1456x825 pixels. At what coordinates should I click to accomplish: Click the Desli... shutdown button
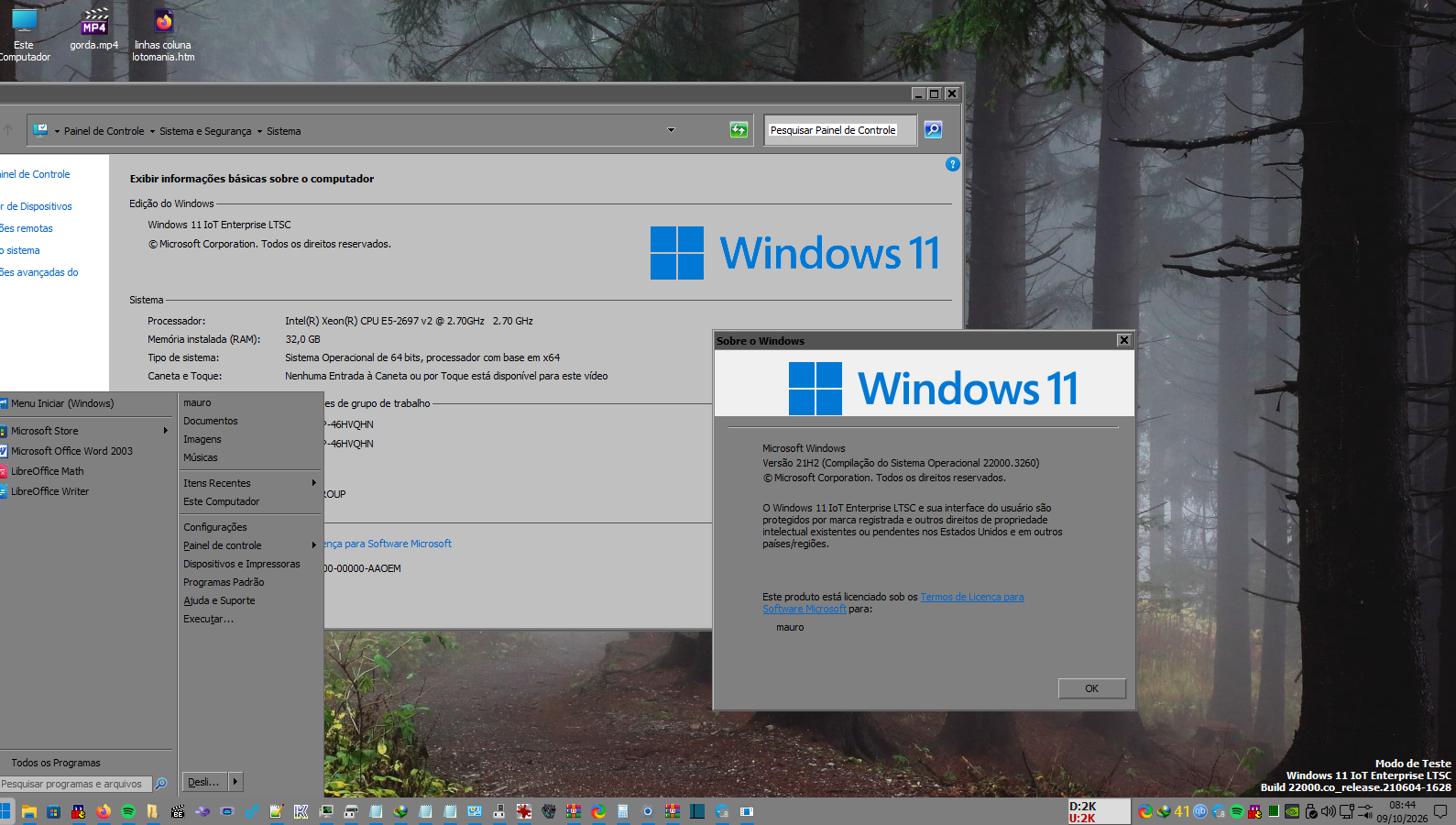click(205, 782)
